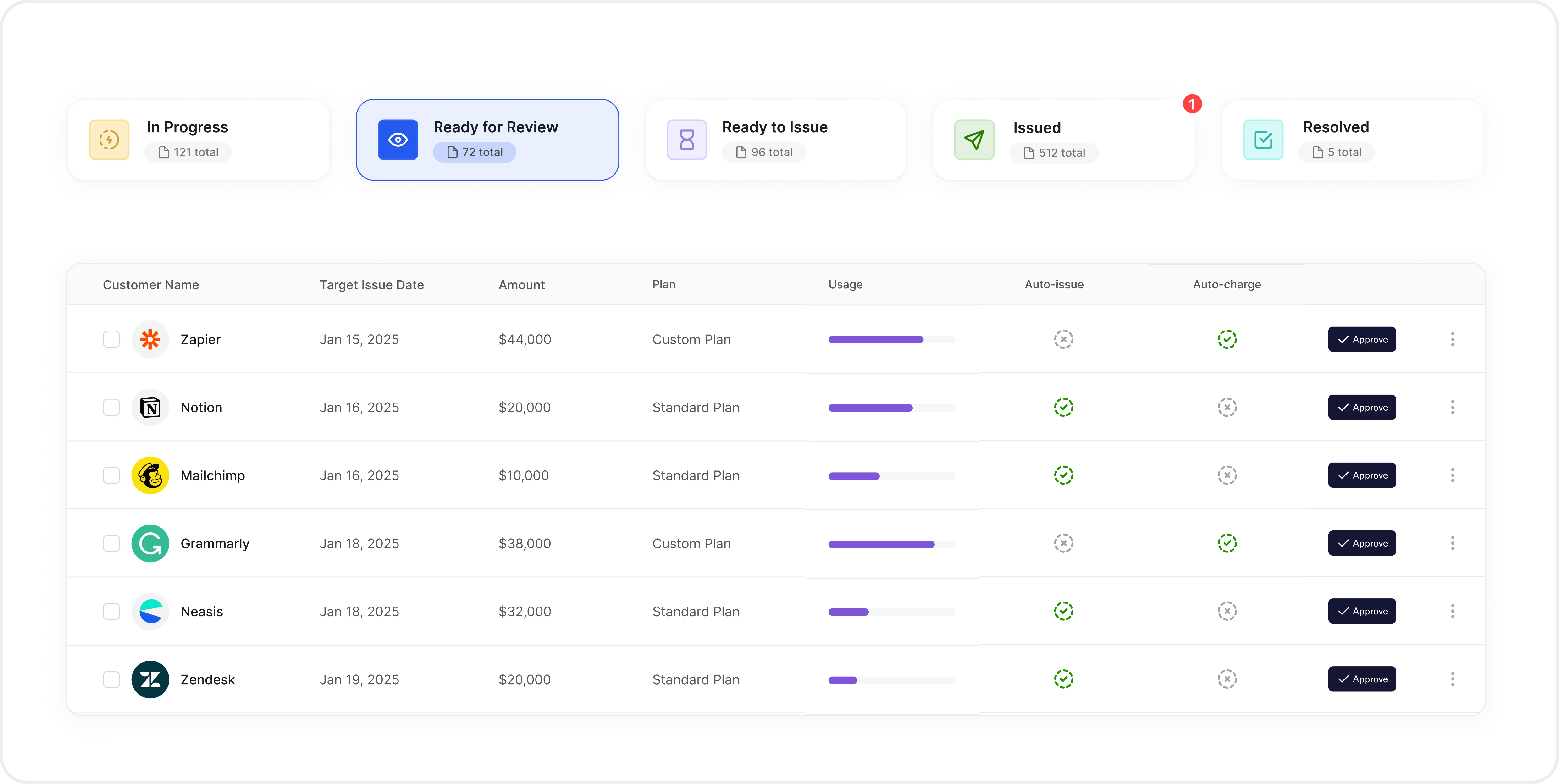Open the three-dot menu for Neasis
The width and height of the screenshot is (1559, 784).
click(x=1453, y=611)
